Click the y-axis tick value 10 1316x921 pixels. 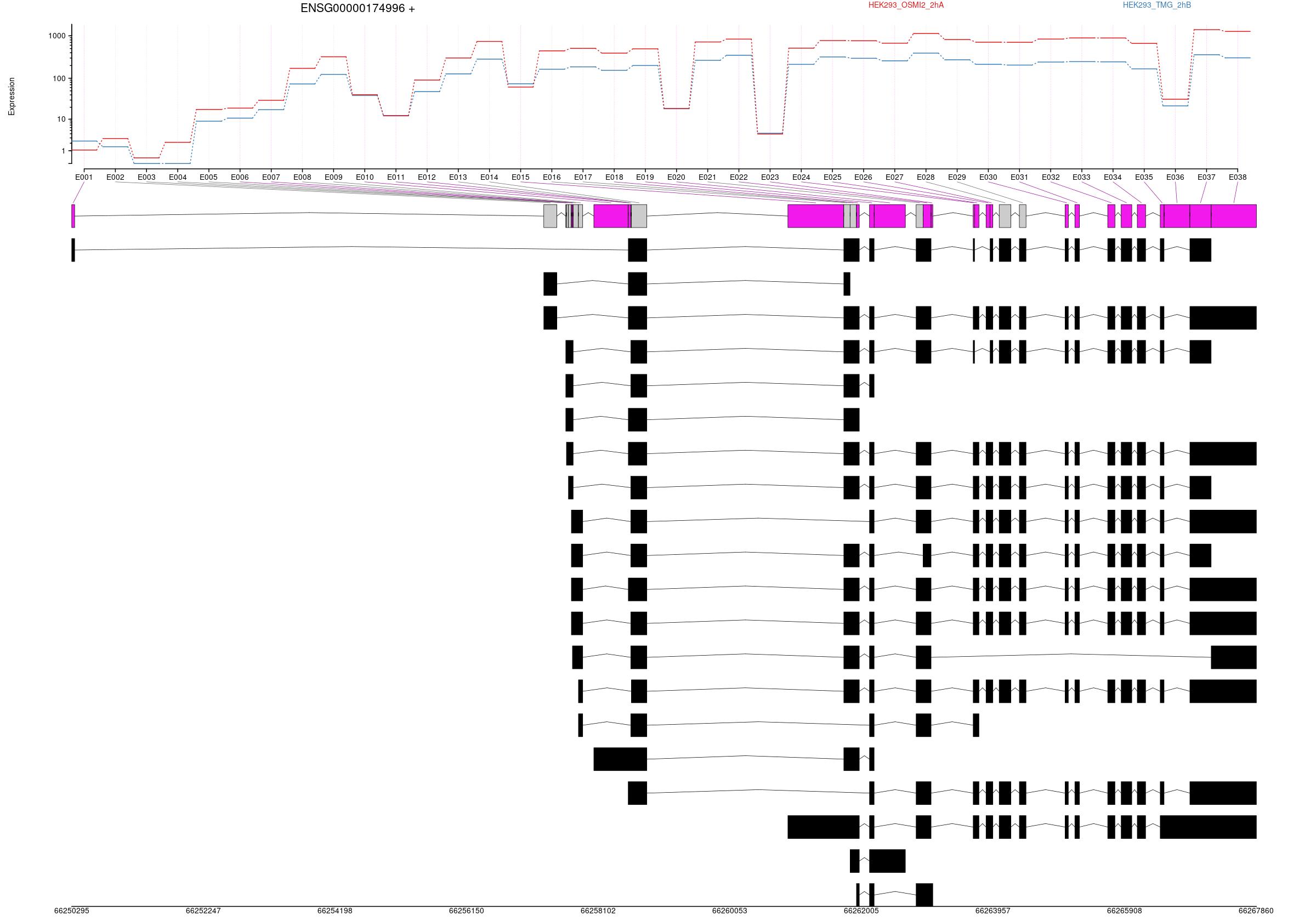pyautogui.click(x=62, y=119)
